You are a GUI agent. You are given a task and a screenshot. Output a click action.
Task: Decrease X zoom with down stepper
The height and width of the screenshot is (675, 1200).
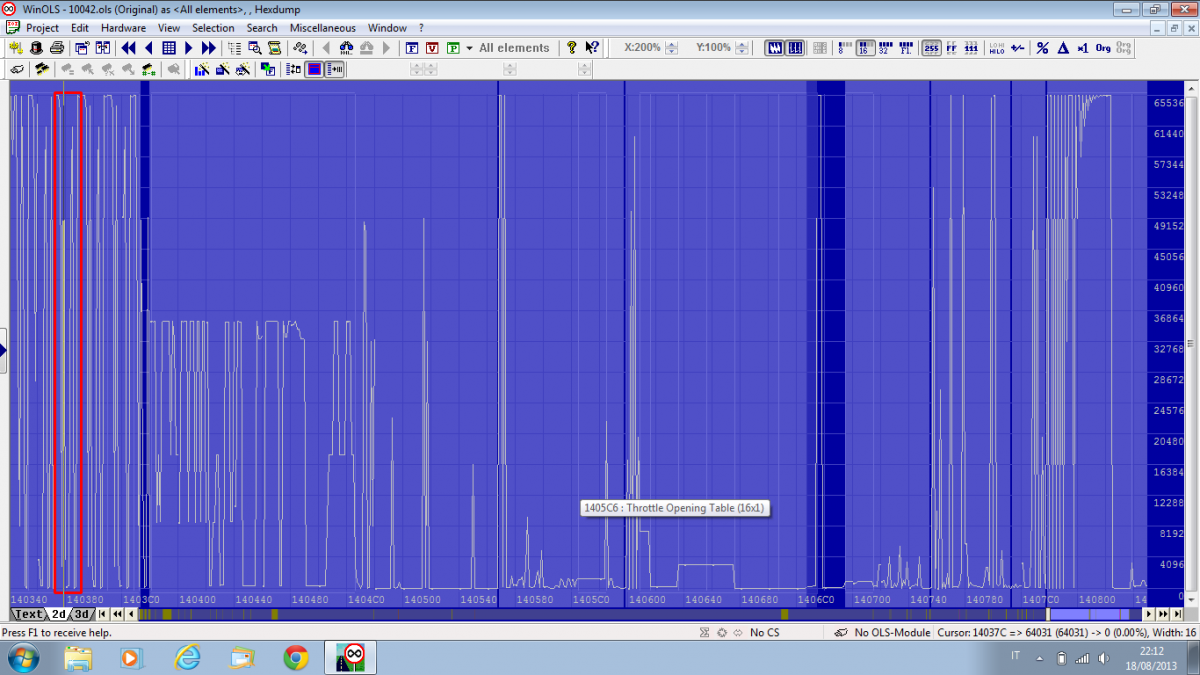pyautogui.click(x=672, y=51)
